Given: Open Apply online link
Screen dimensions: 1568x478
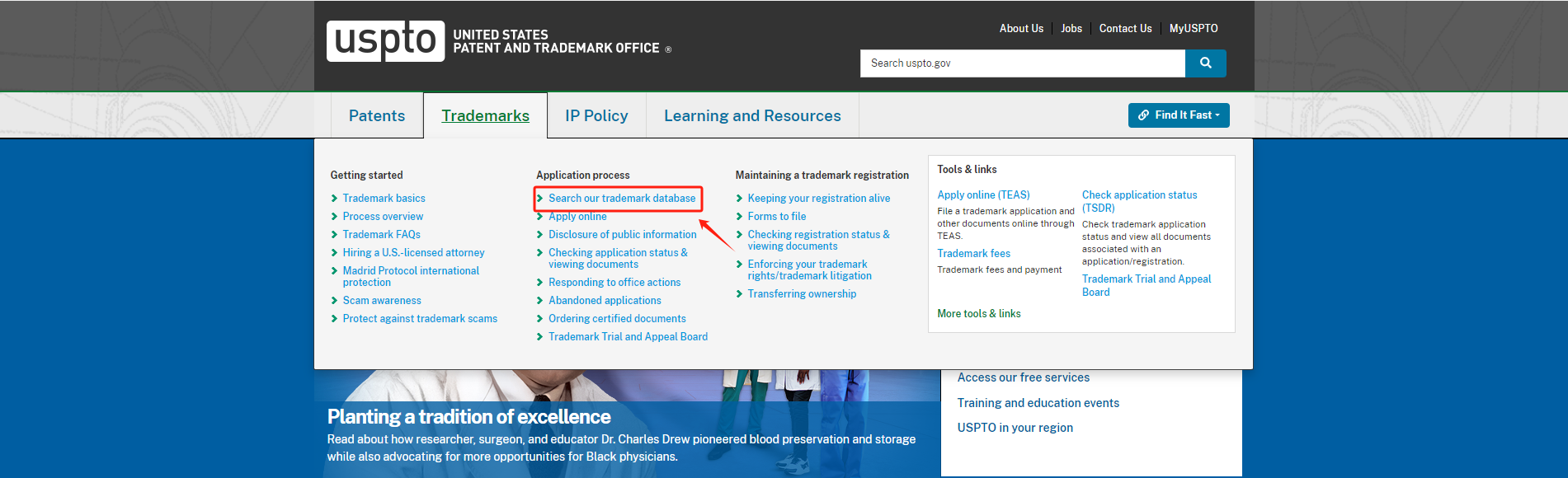Looking at the screenshot, I should click(x=577, y=217).
